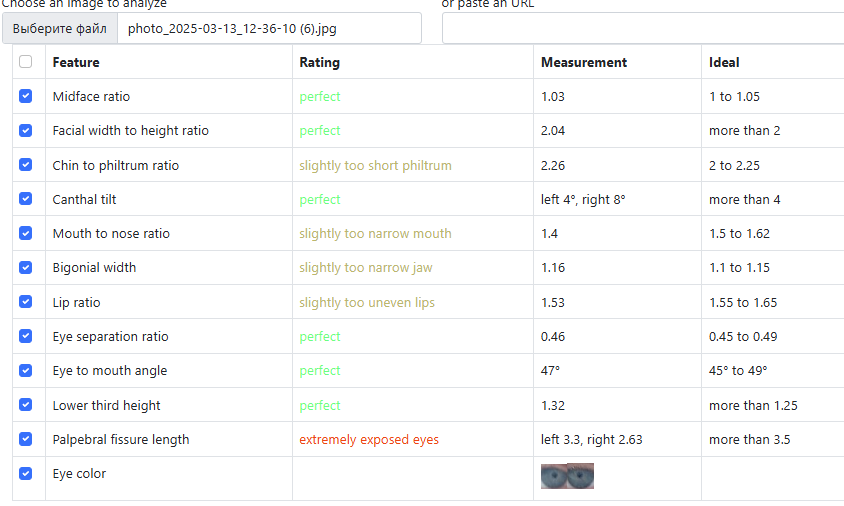Click the measurement value 1.53

point(553,303)
